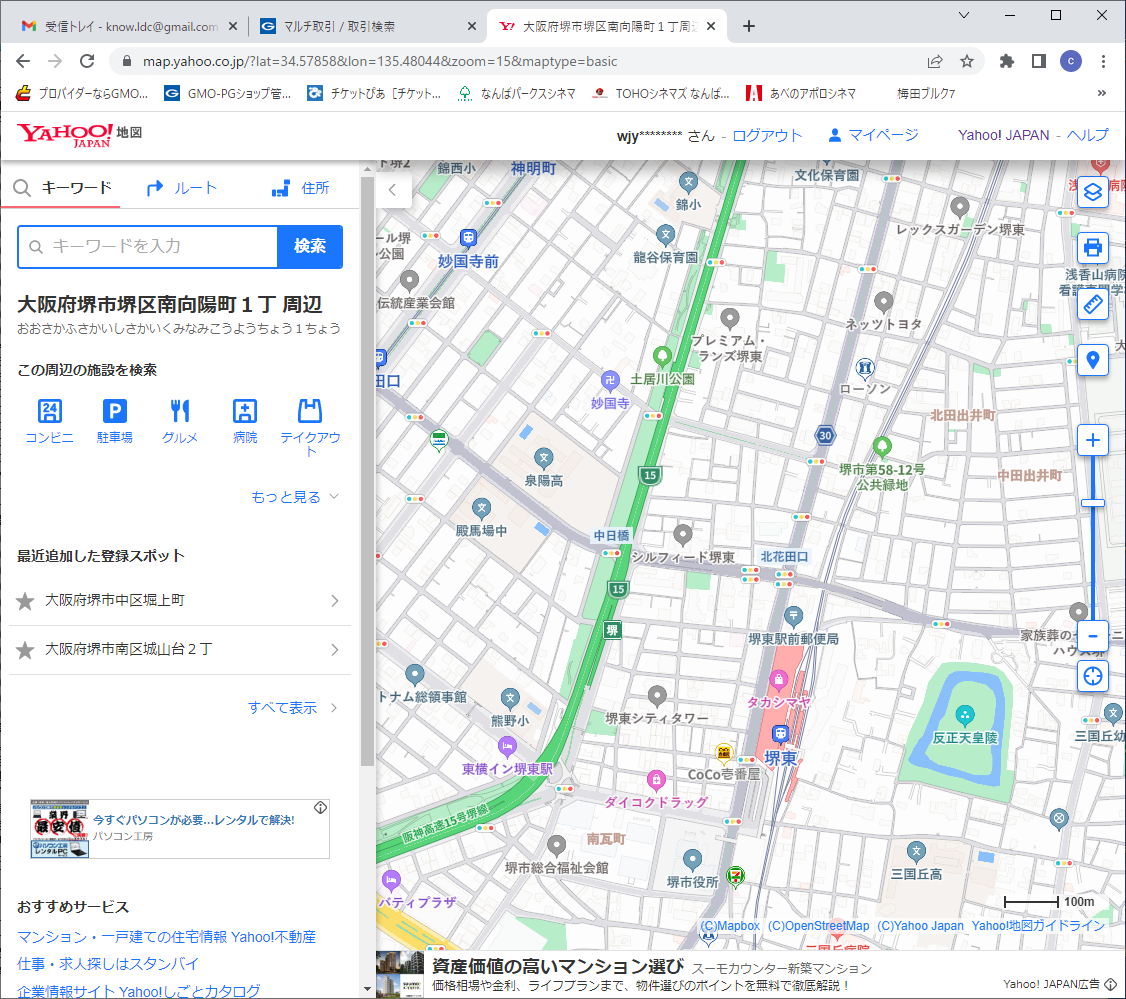Zoom in with the plus button
The width and height of the screenshot is (1126, 999).
[x=1093, y=440]
